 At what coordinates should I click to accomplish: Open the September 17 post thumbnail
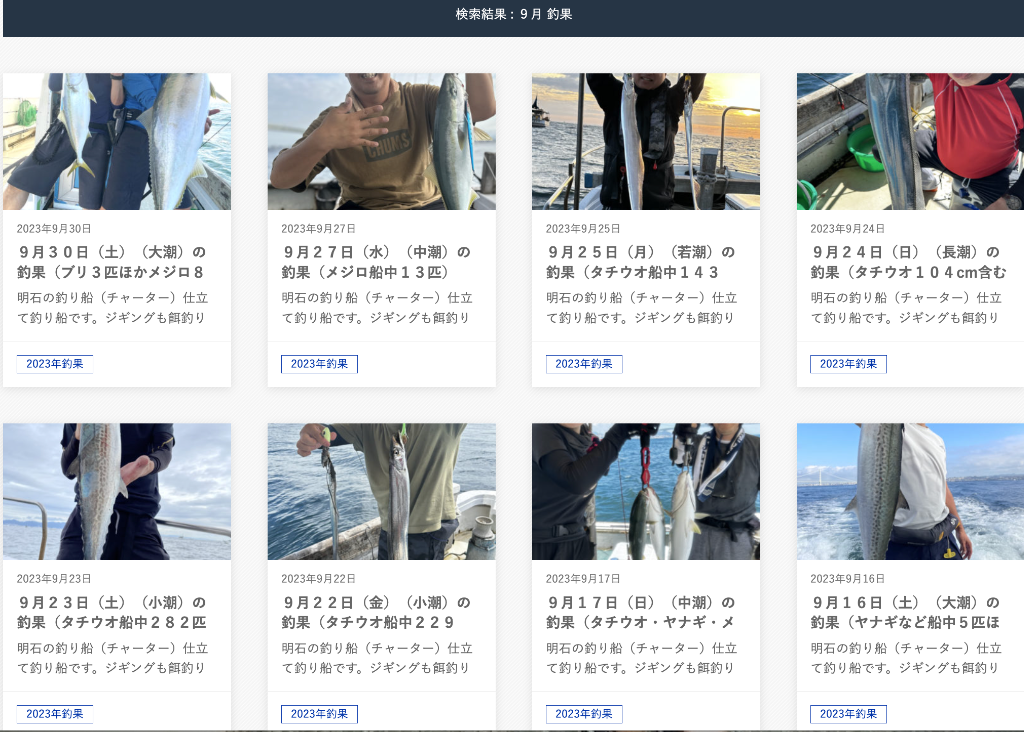tap(646, 491)
